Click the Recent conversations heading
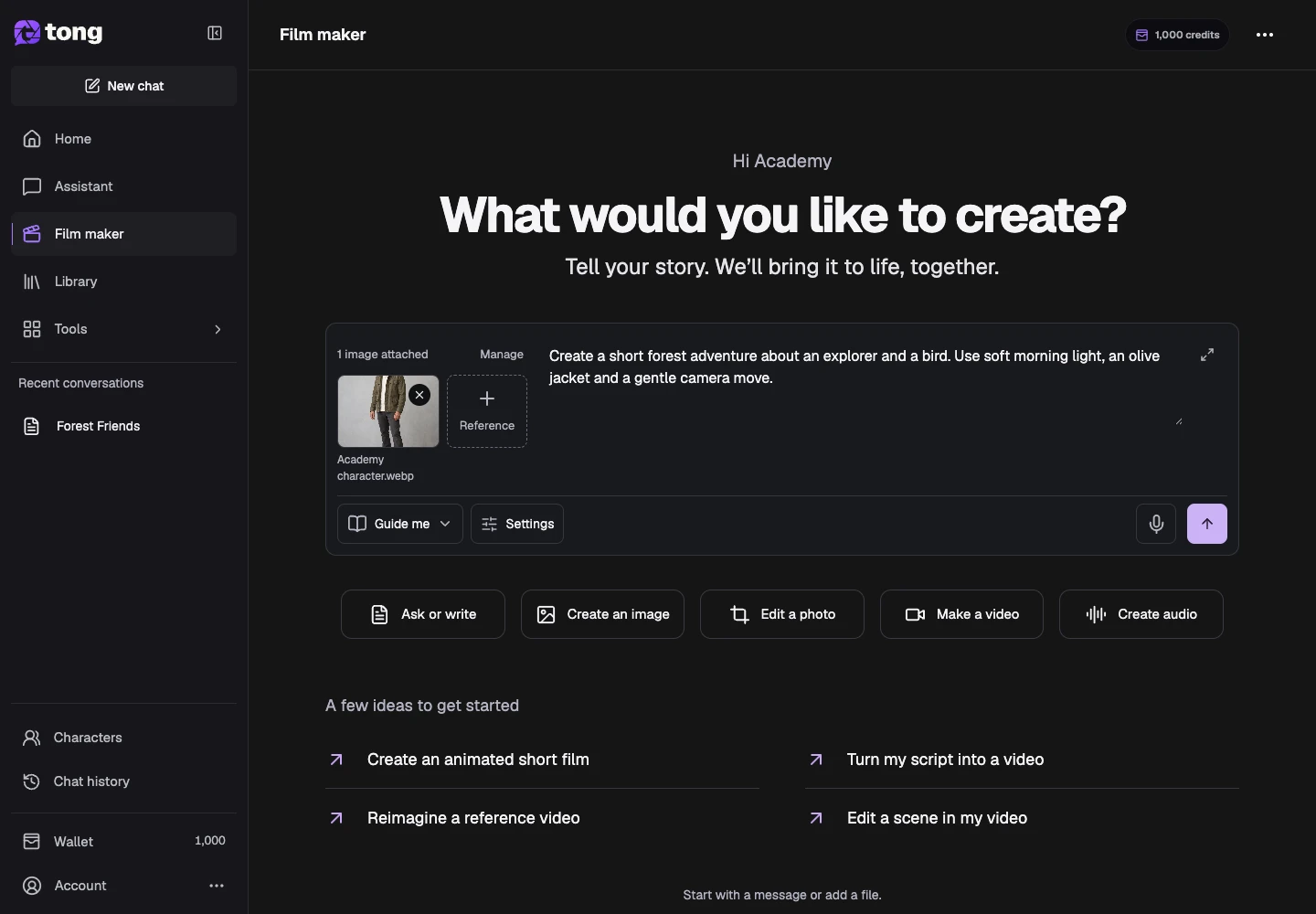Image resolution: width=1316 pixels, height=914 pixels. [81, 383]
